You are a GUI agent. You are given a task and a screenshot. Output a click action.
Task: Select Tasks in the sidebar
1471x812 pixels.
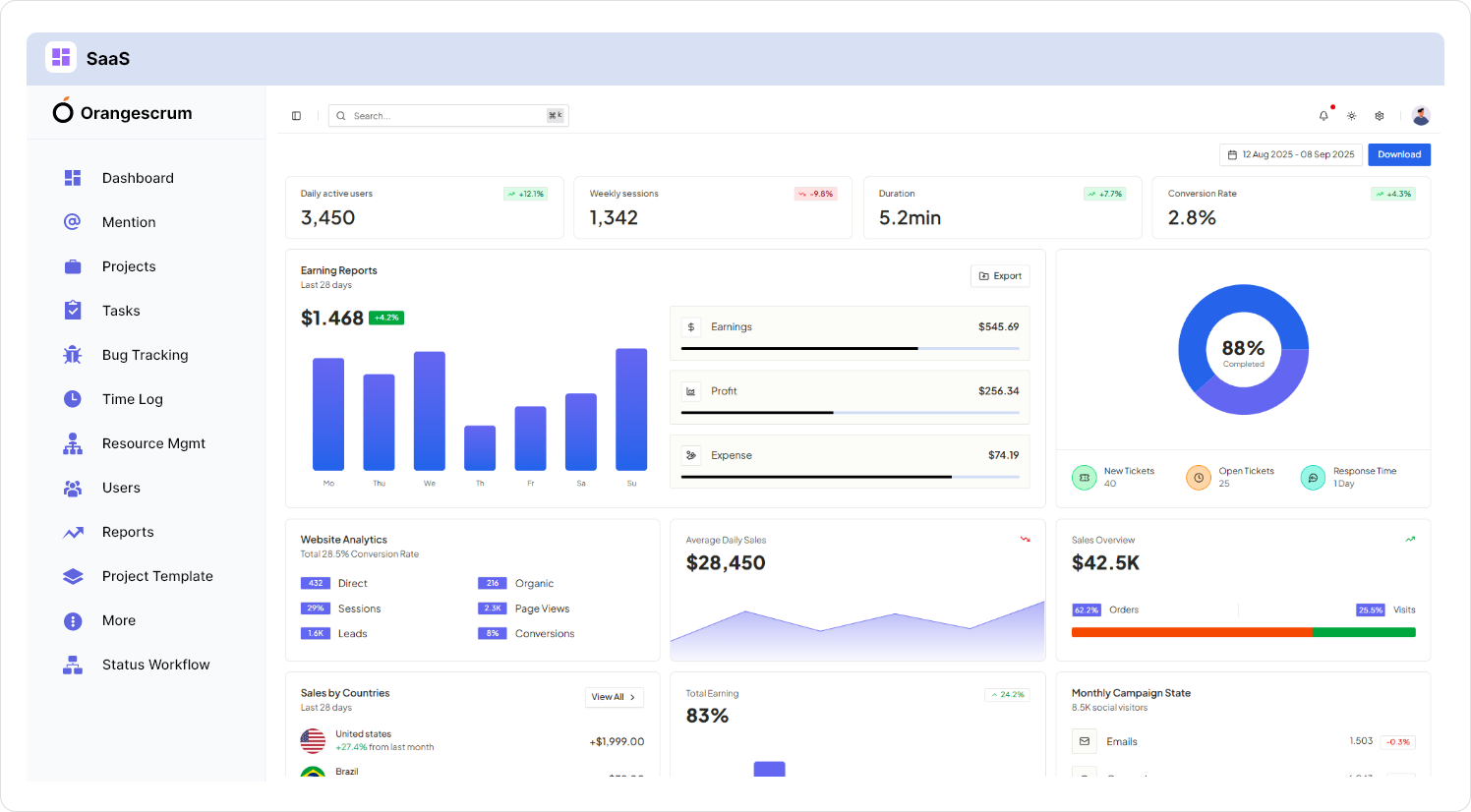tap(121, 311)
